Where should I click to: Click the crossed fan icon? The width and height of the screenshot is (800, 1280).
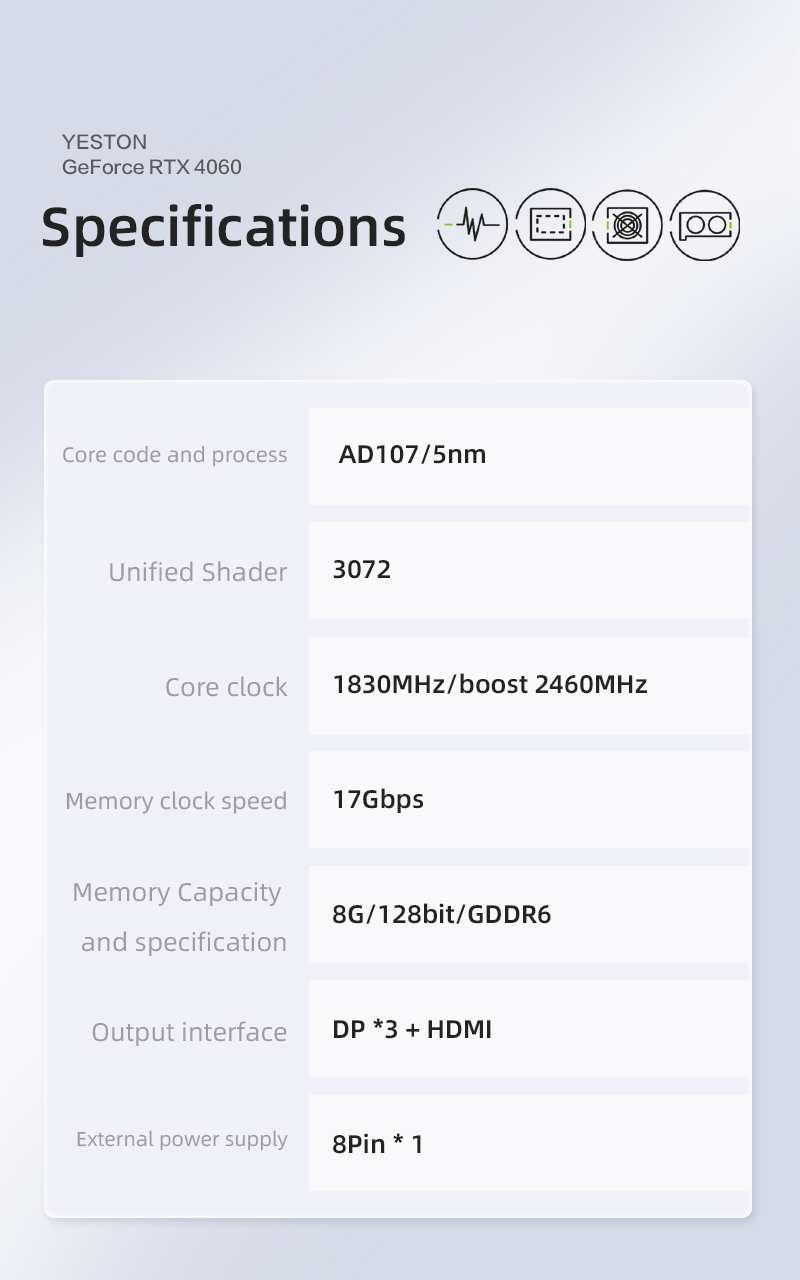tap(627, 224)
